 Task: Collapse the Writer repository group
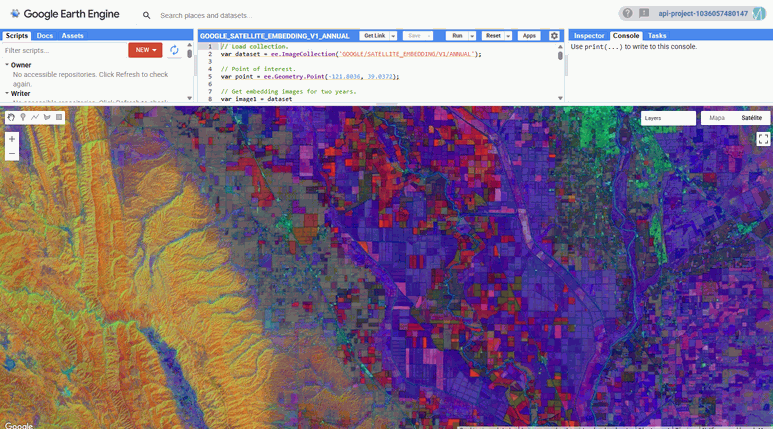point(7,93)
